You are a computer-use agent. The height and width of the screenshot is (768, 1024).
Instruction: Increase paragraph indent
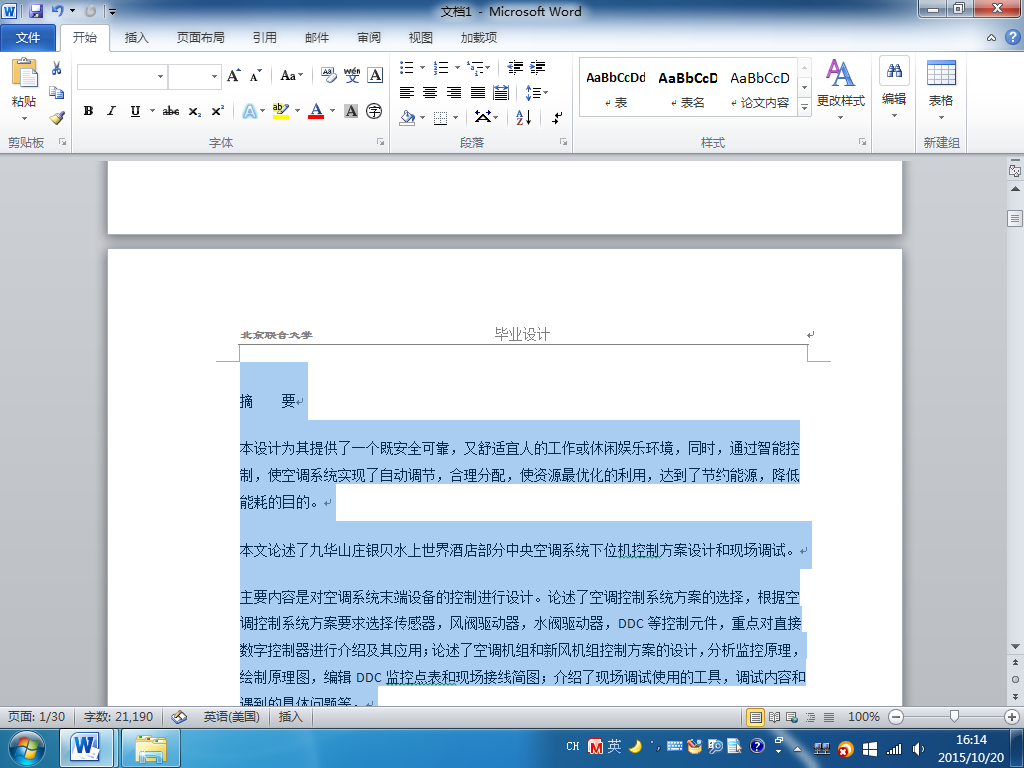pos(537,67)
